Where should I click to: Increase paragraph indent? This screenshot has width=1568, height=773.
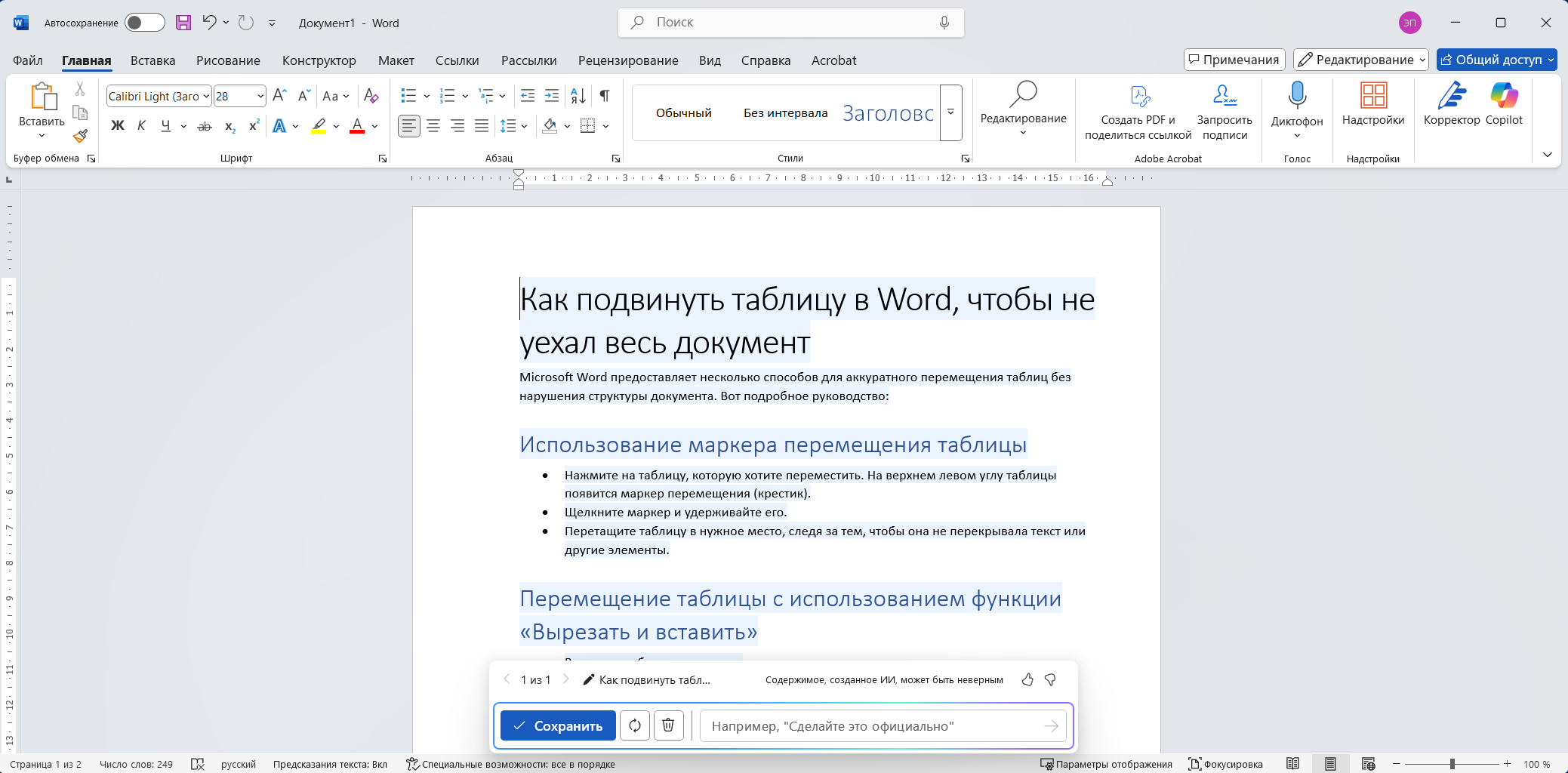(552, 96)
